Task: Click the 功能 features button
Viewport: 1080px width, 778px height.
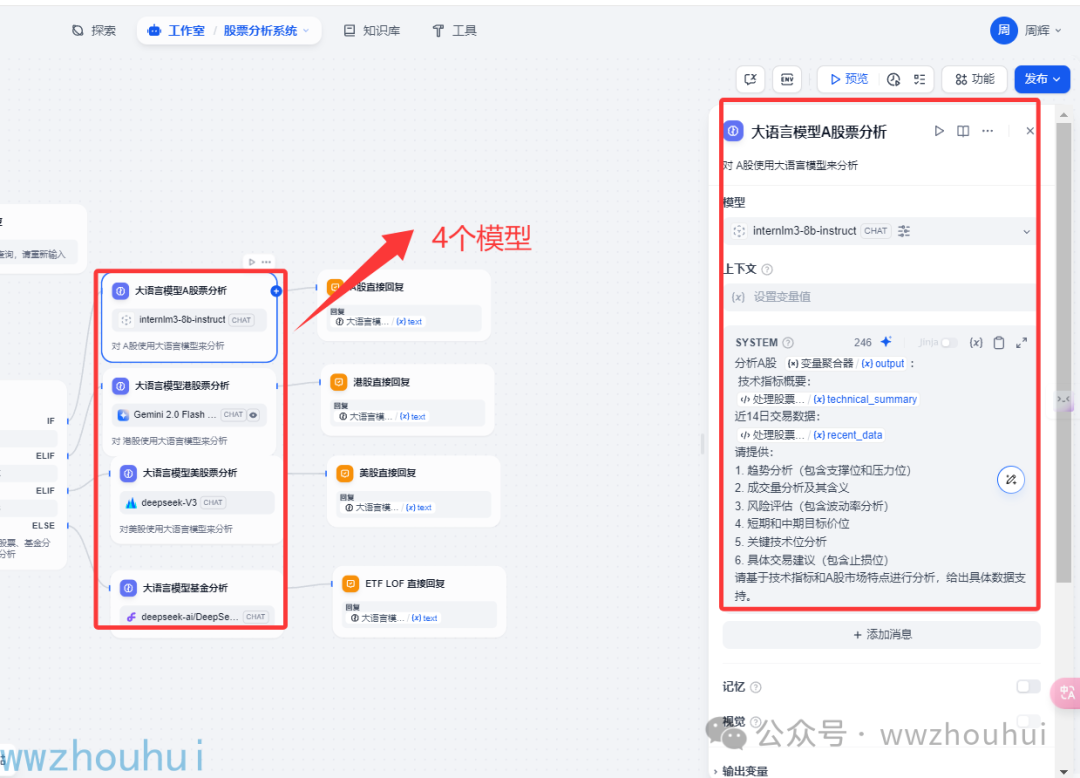Action: tap(974, 79)
